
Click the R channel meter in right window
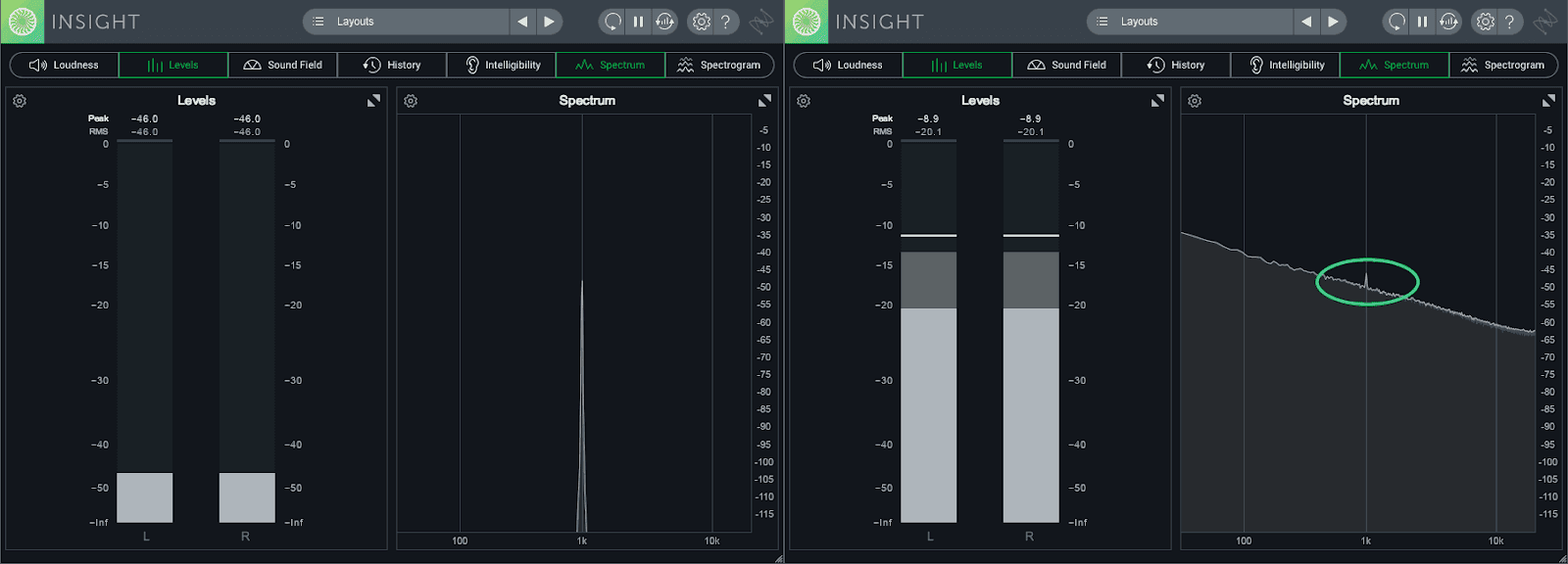coord(1031,332)
